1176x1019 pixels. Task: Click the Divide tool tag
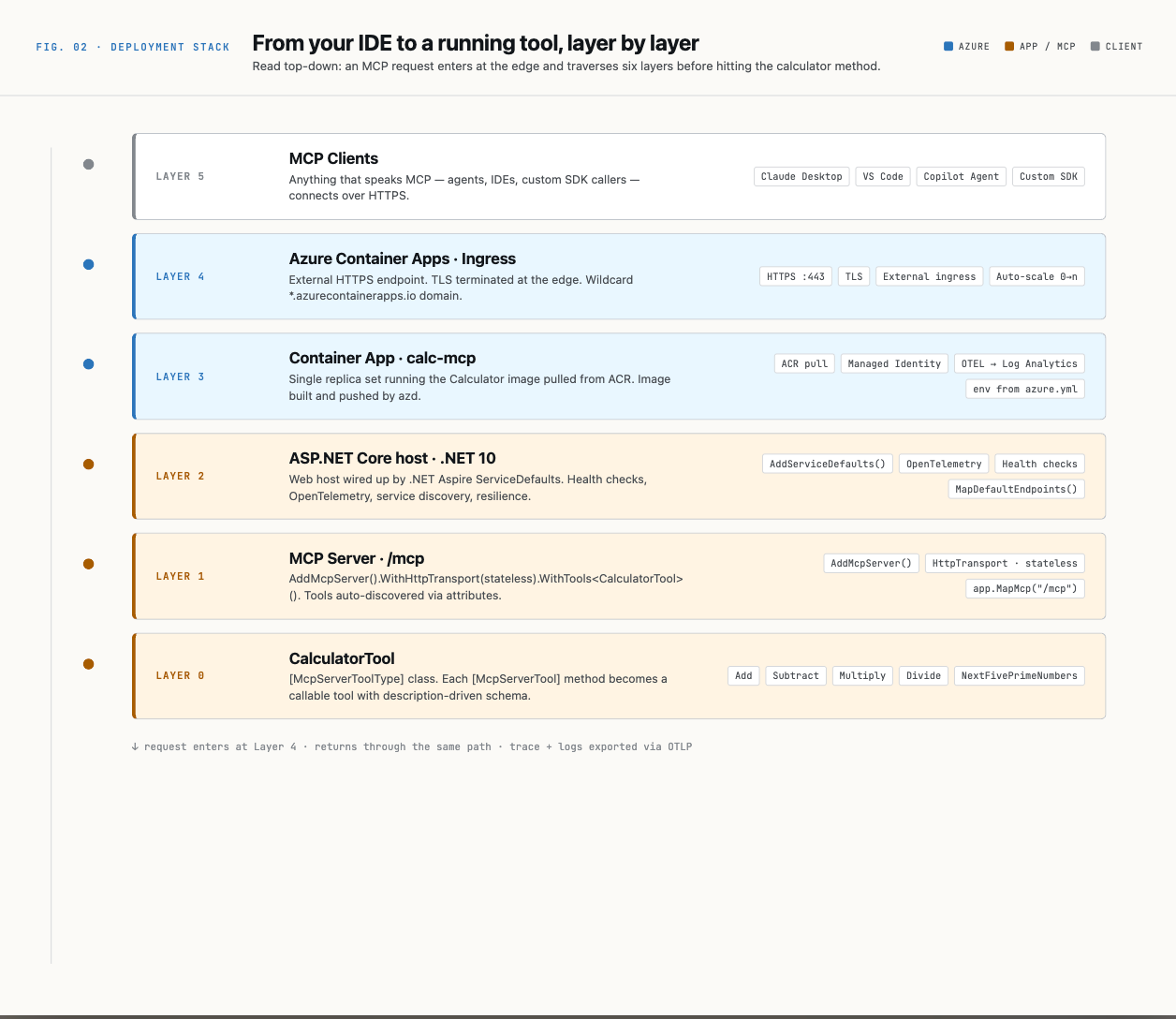[x=923, y=675]
